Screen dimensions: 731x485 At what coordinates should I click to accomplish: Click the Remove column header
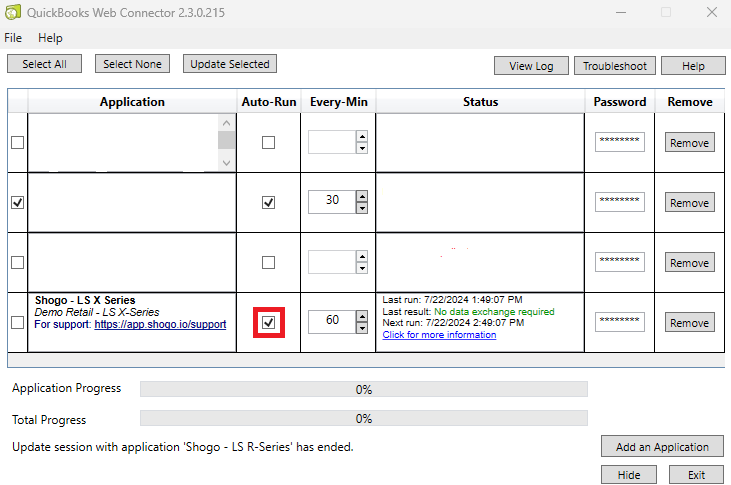690,102
